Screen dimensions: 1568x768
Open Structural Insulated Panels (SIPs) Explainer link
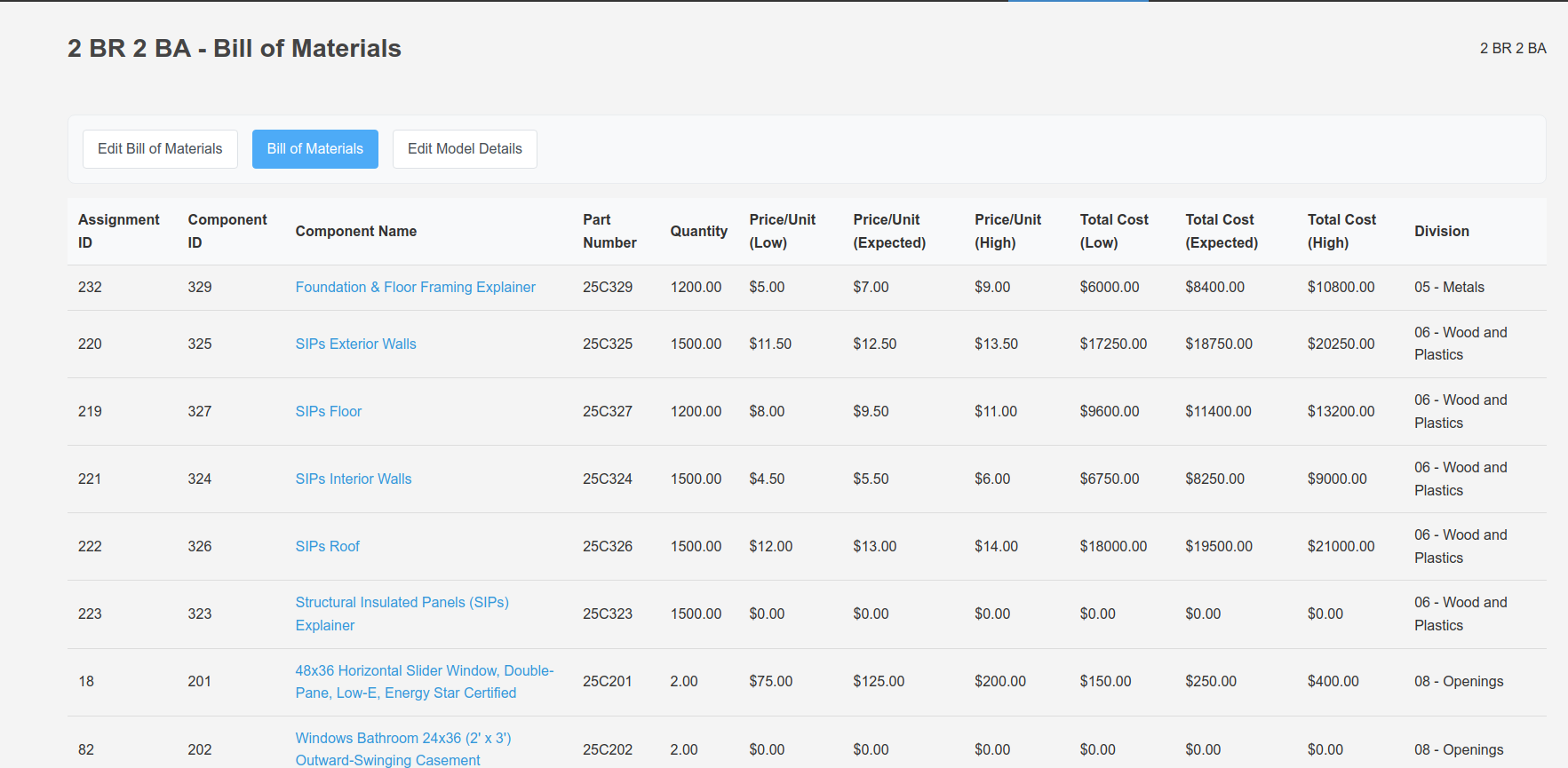pyautogui.click(x=402, y=614)
